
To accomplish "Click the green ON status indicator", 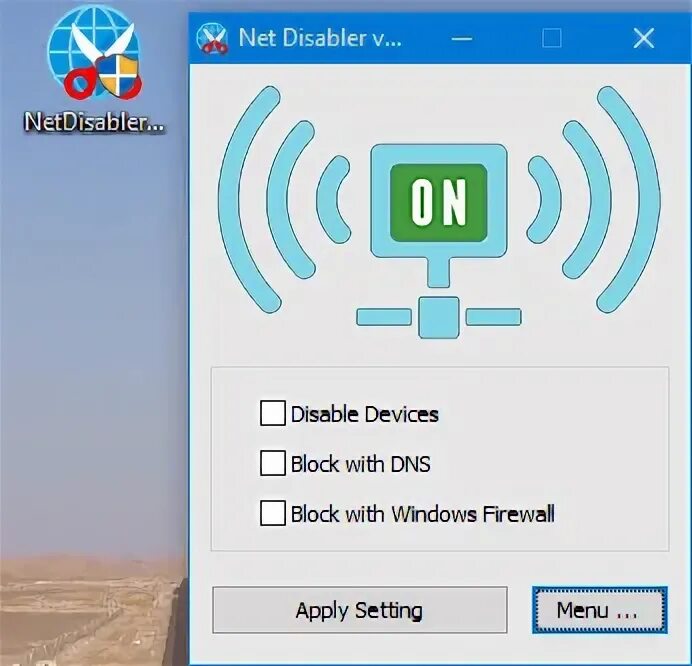I will (439, 203).
